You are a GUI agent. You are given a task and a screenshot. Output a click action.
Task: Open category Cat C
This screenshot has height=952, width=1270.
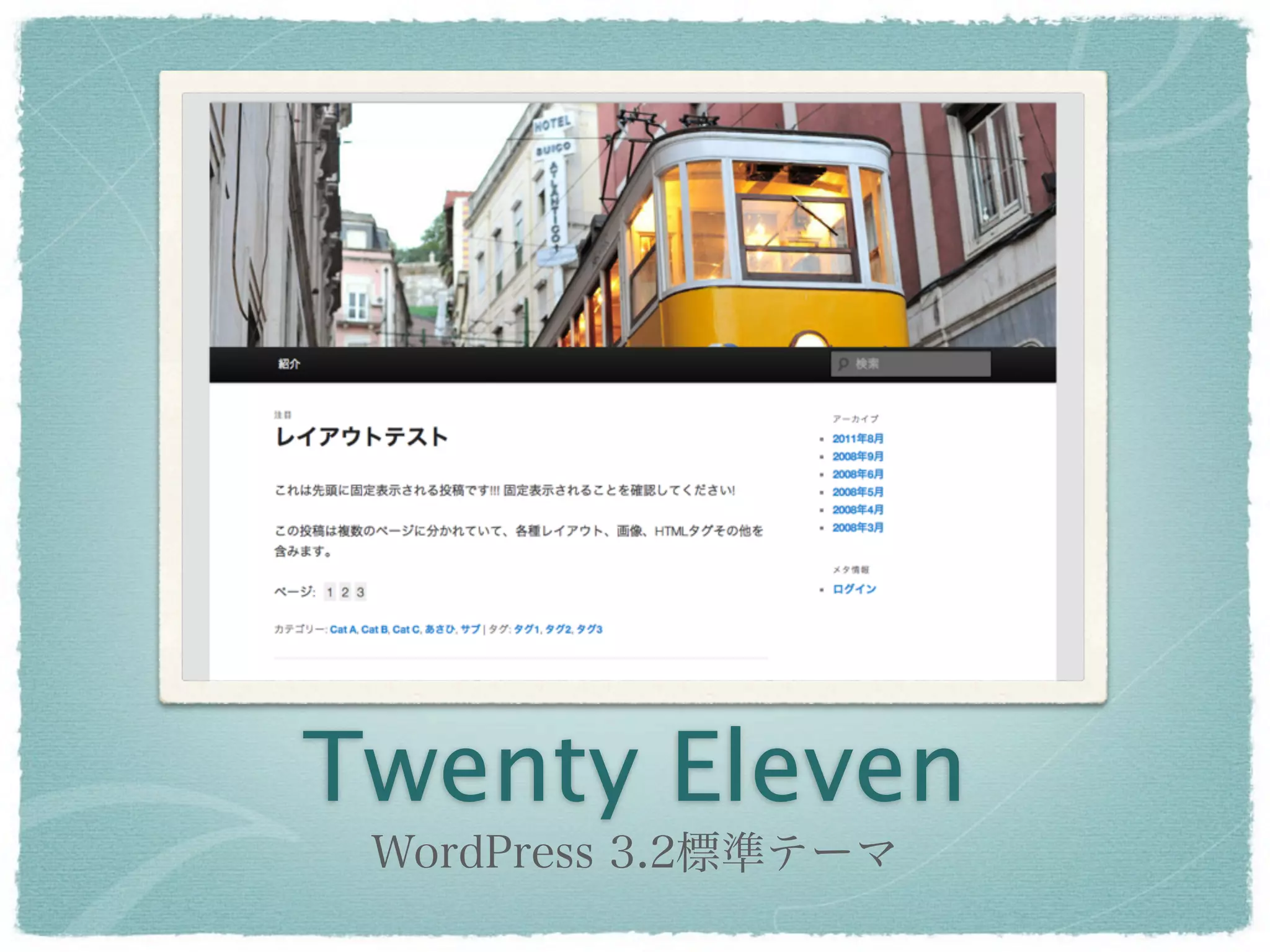point(406,629)
